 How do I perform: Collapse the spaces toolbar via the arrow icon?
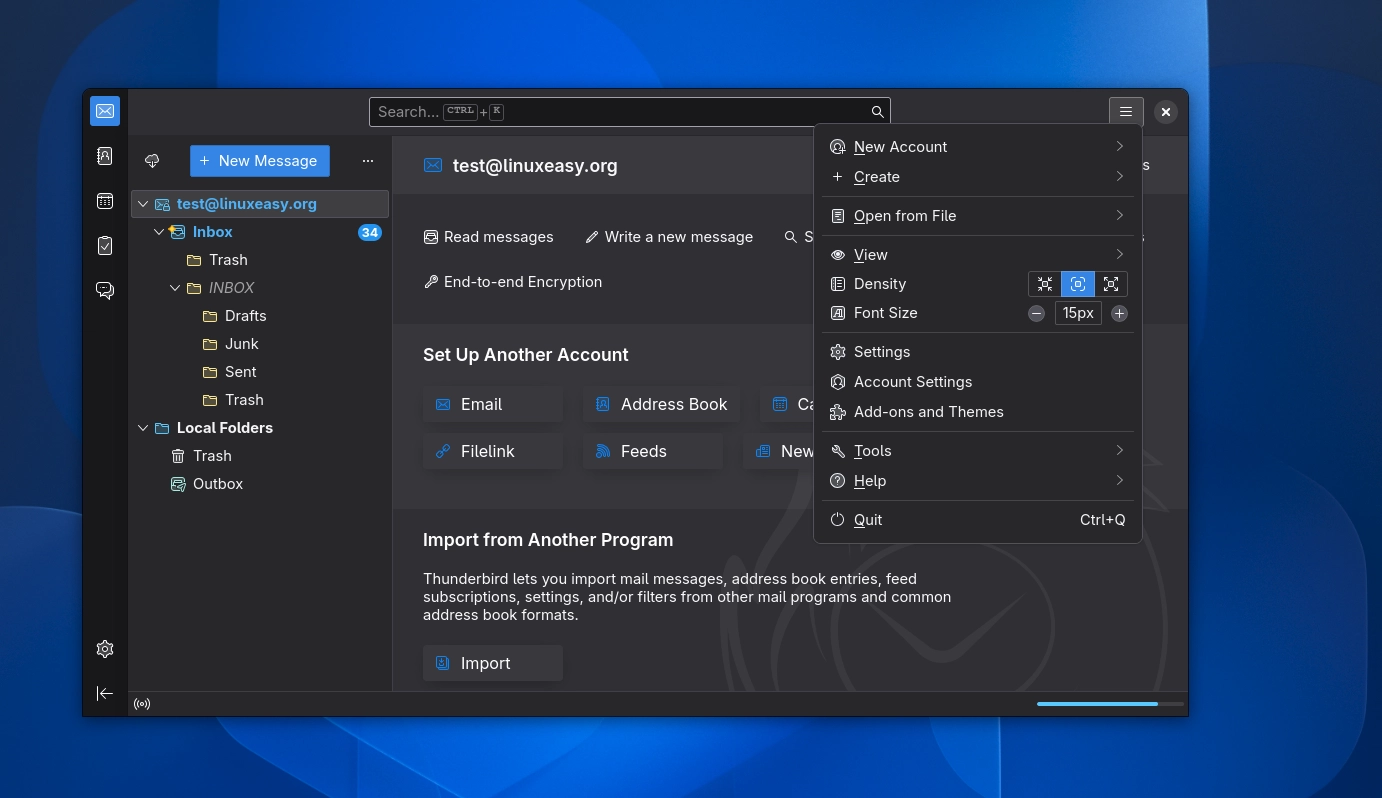[x=105, y=693]
